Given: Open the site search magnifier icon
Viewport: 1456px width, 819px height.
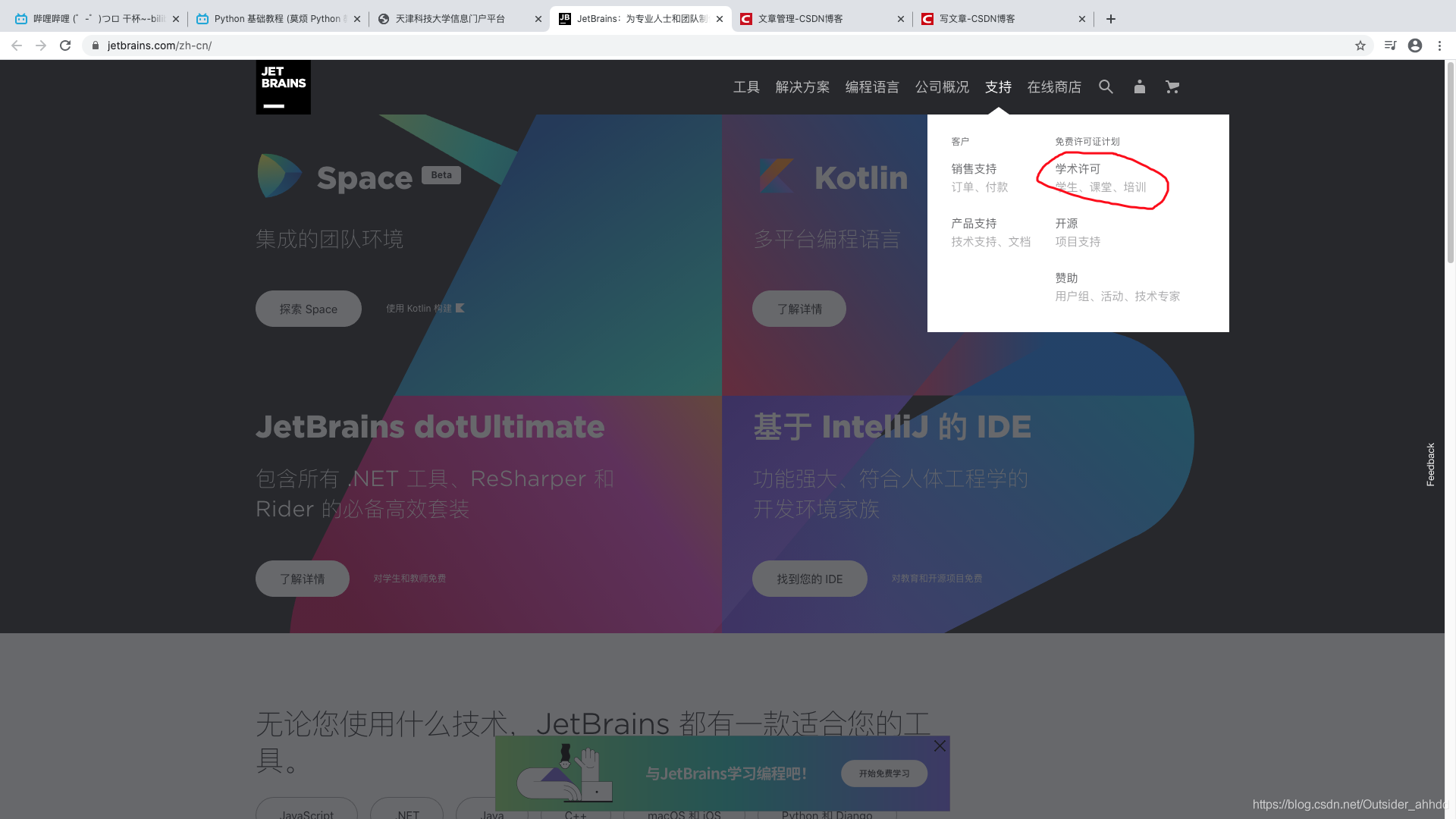Looking at the screenshot, I should [x=1106, y=86].
